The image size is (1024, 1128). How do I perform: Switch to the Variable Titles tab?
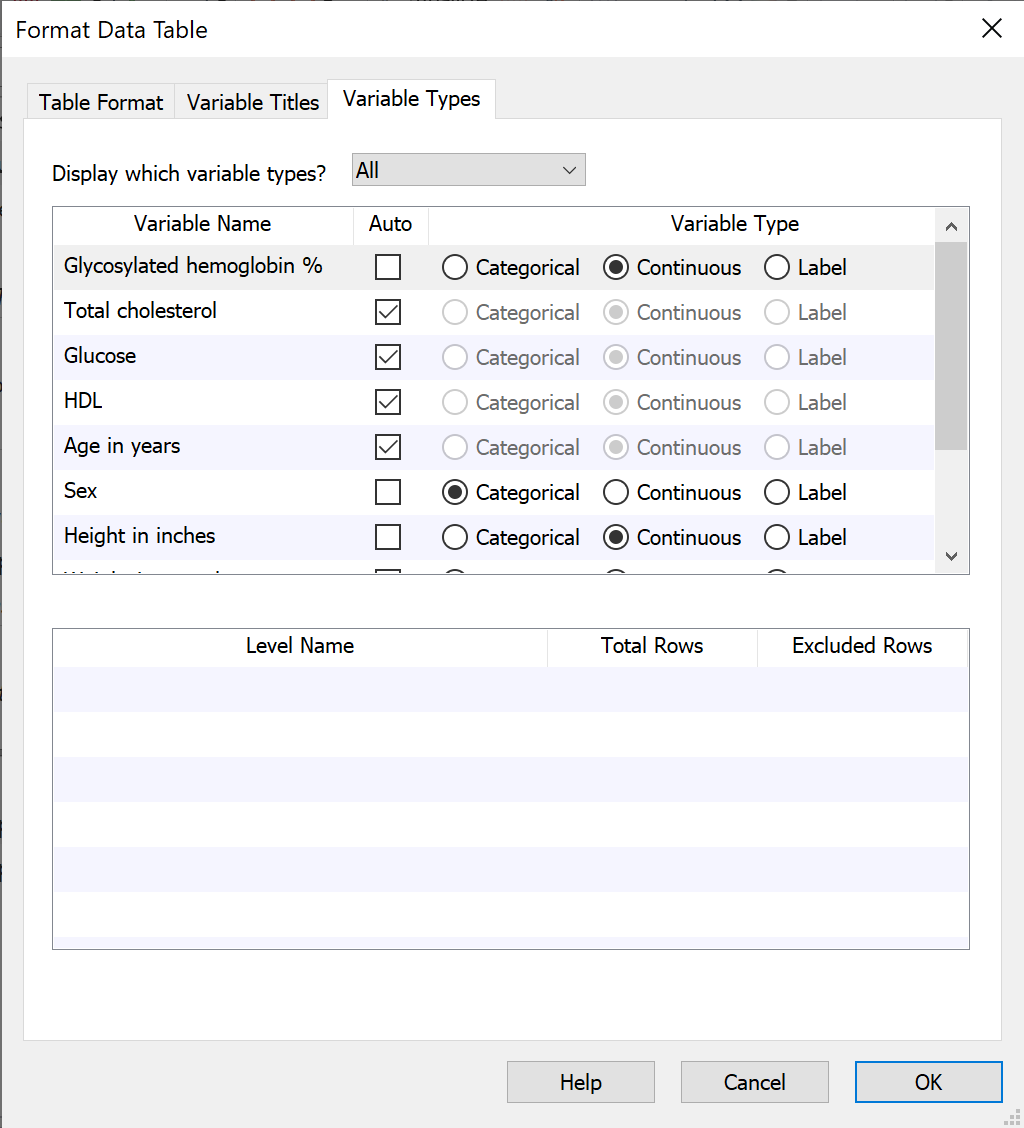pos(250,101)
